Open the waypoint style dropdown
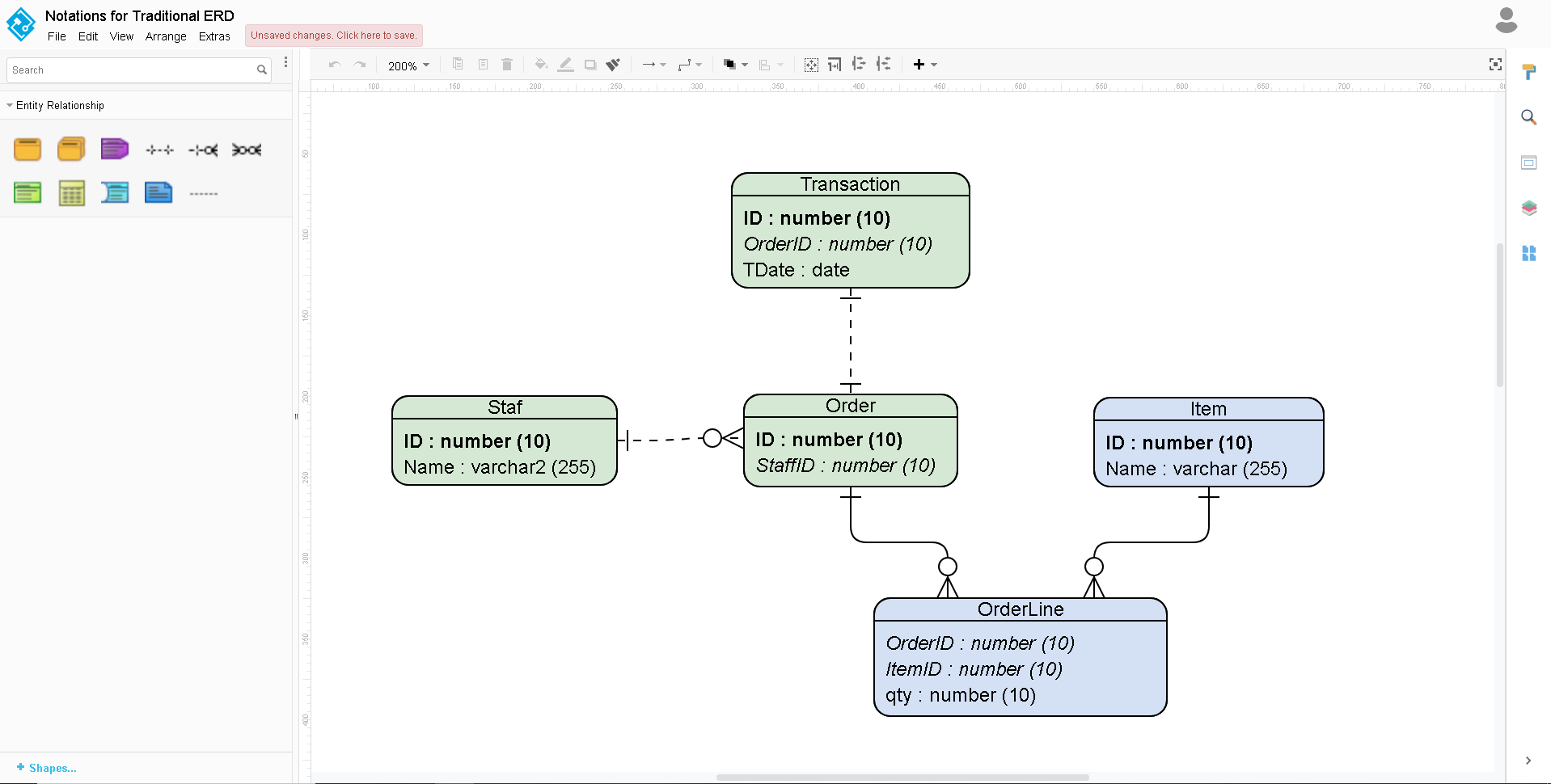This screenshot has width=1551, height=784. click(x=689, y=65)
